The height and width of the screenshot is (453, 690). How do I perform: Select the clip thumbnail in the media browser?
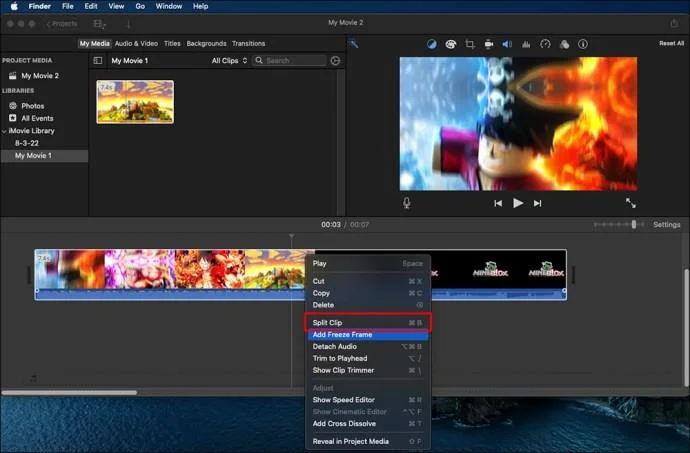[135, 102]
